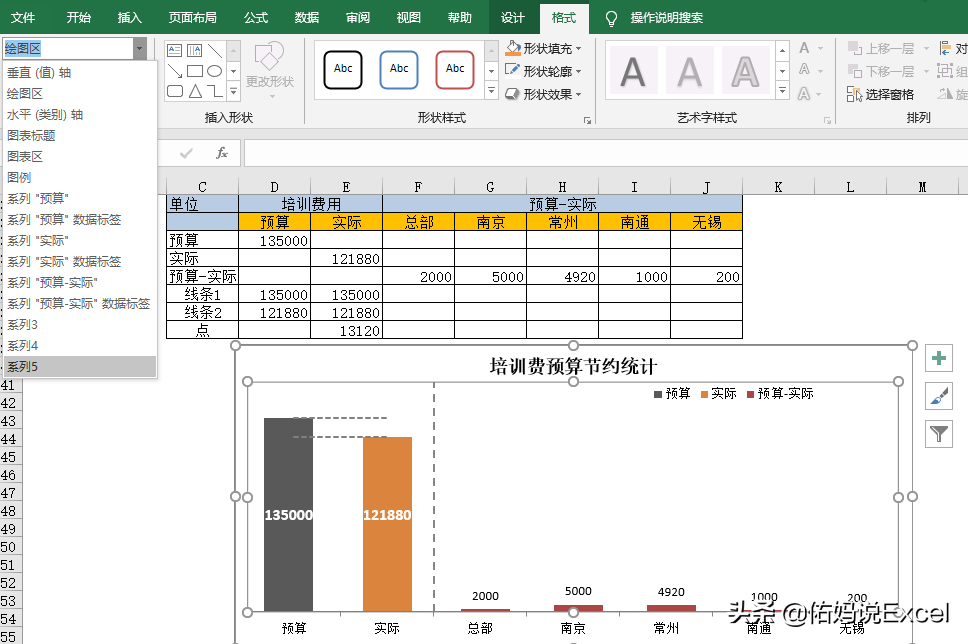Apply the light gray WordArt A style

pos(689,72)
